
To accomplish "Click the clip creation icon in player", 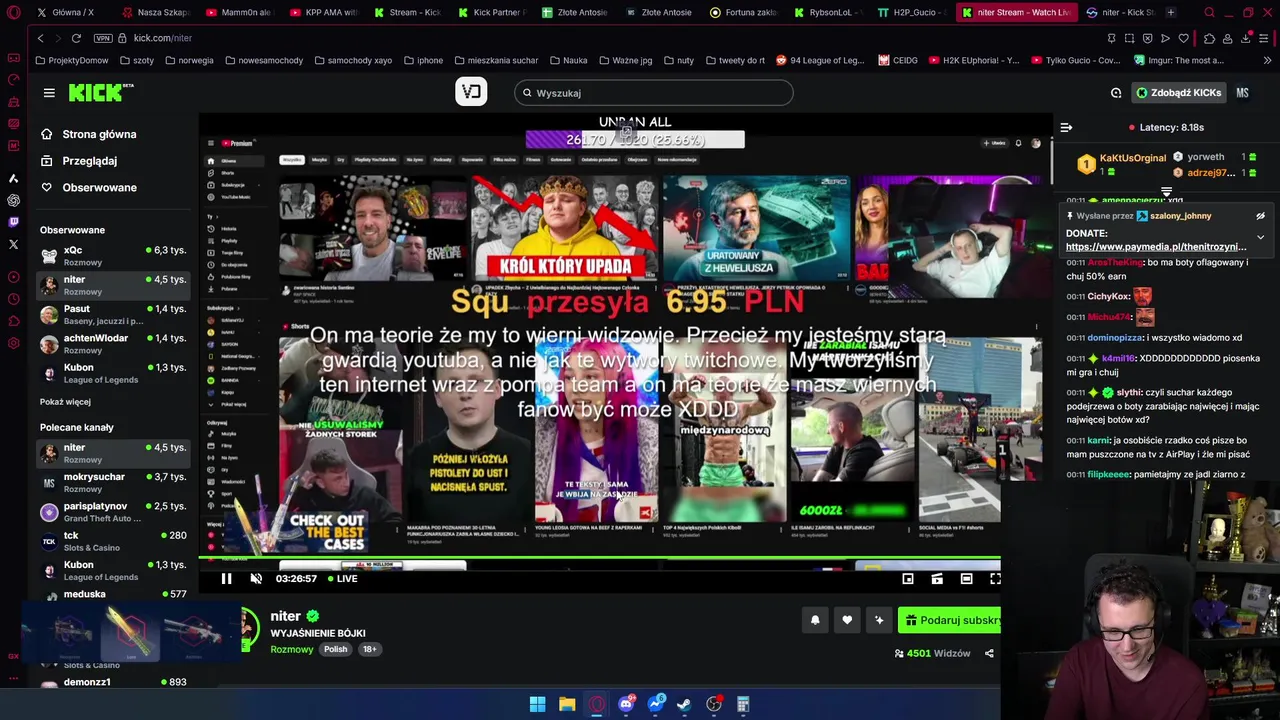I will click(937, 579).
